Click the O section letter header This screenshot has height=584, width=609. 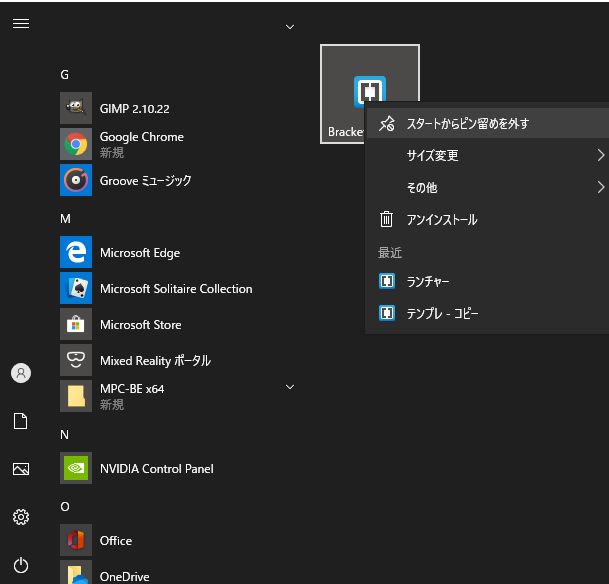click(65, 507)
